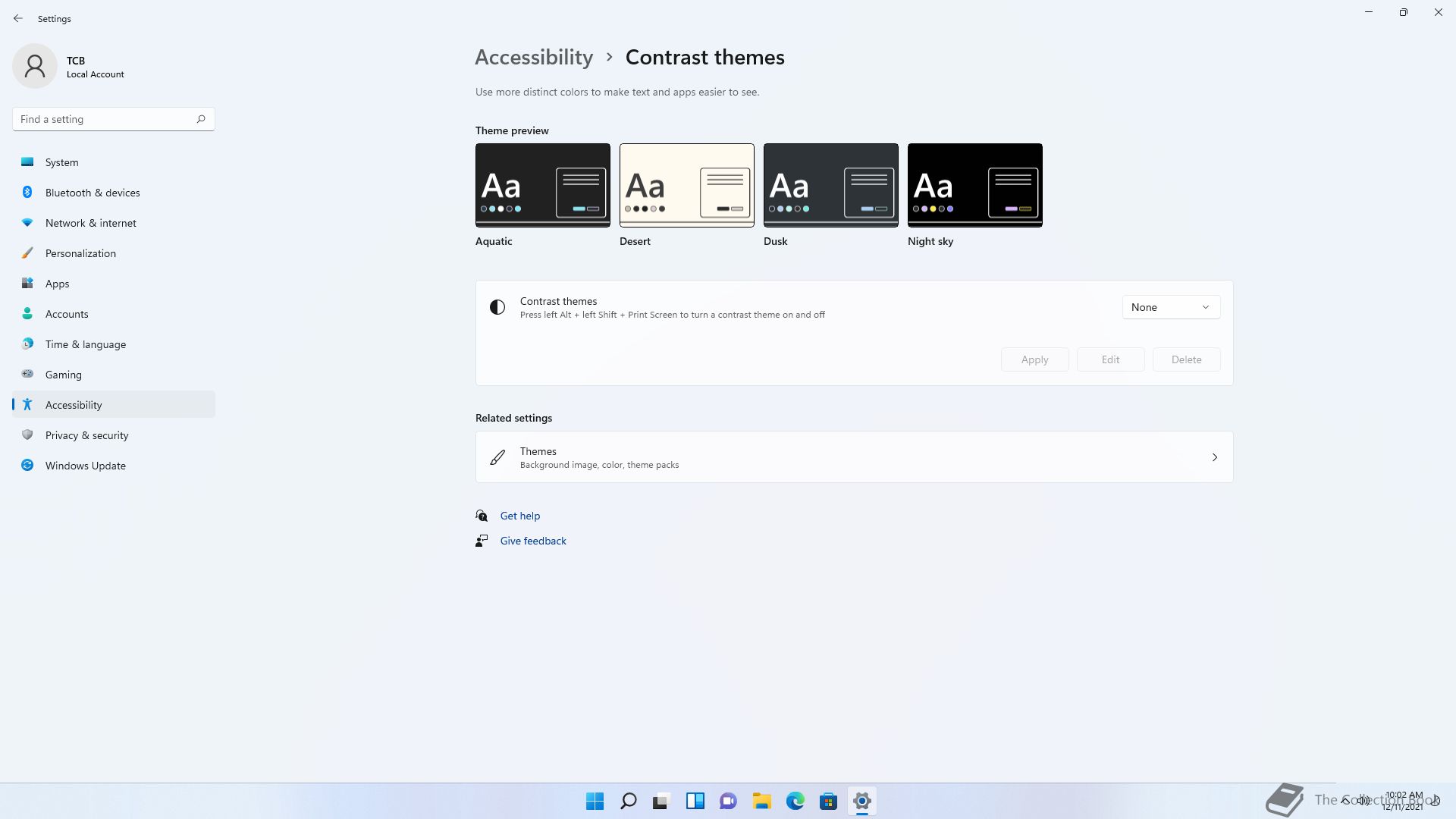Go to Personalization settings
This screenshot has width=1456, height=819.
pos(80,253)
